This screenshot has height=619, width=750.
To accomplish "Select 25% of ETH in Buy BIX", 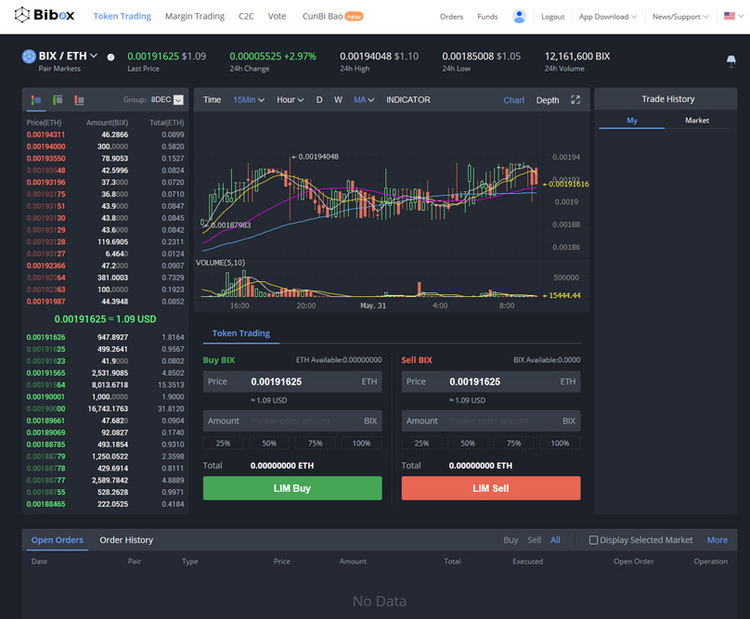I will 223,443.
